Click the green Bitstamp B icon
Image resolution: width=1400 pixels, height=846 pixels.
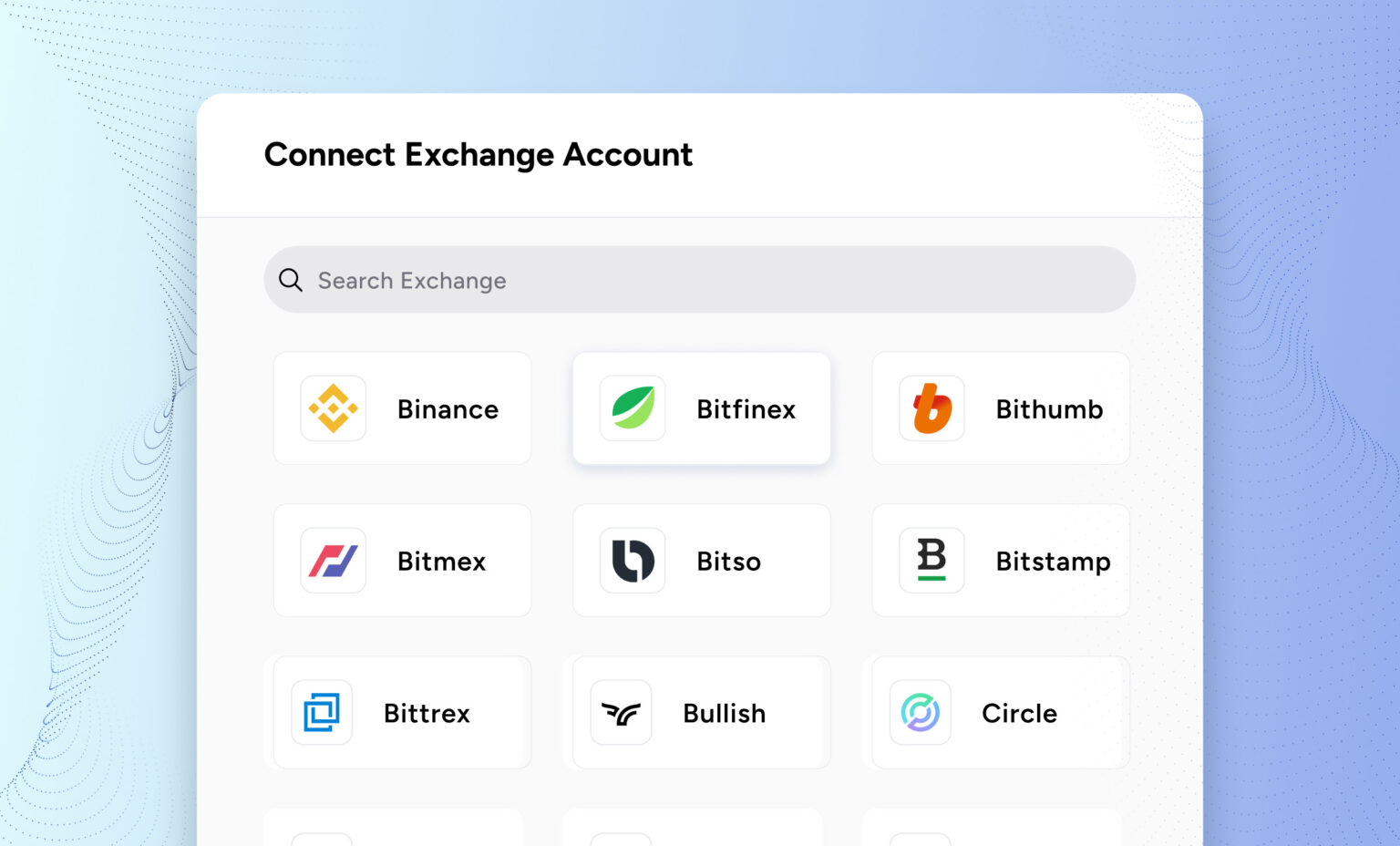click(931, 561)
